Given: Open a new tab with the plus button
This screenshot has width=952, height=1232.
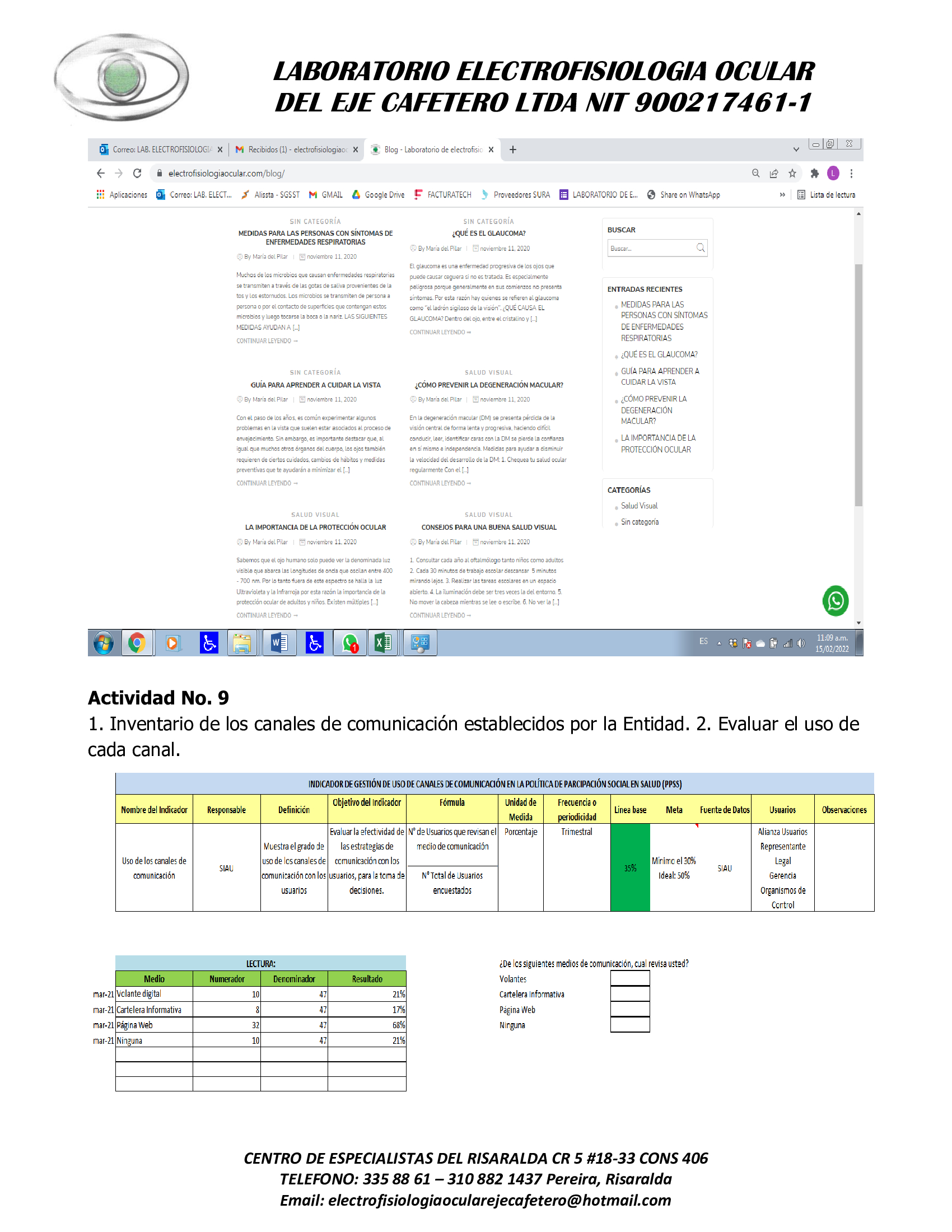Looking at the screenshot, I should [x=512, y=150].
